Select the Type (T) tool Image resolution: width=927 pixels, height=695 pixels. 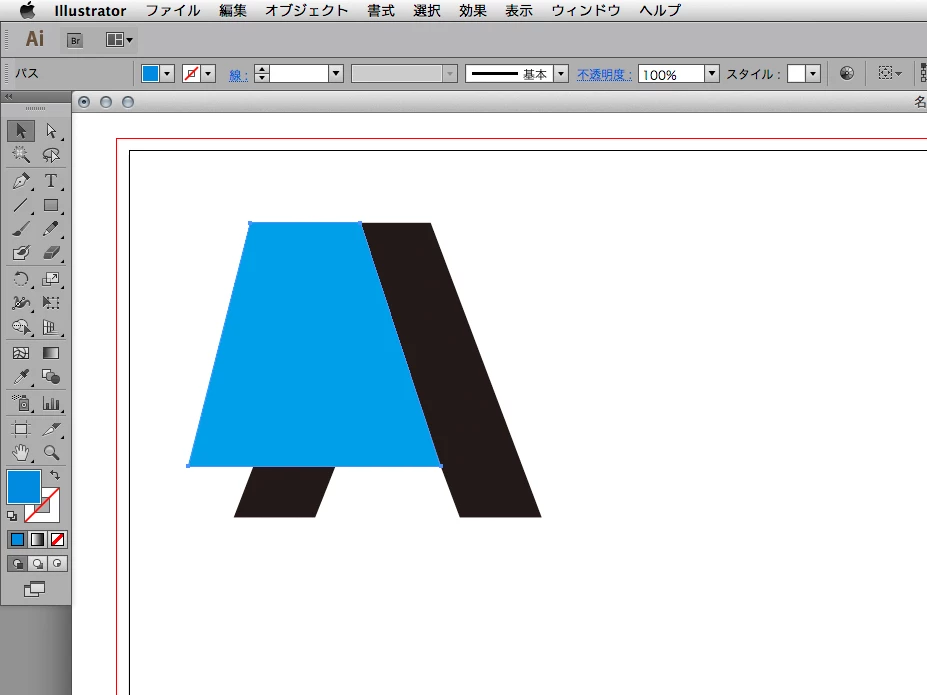(51, 181)
